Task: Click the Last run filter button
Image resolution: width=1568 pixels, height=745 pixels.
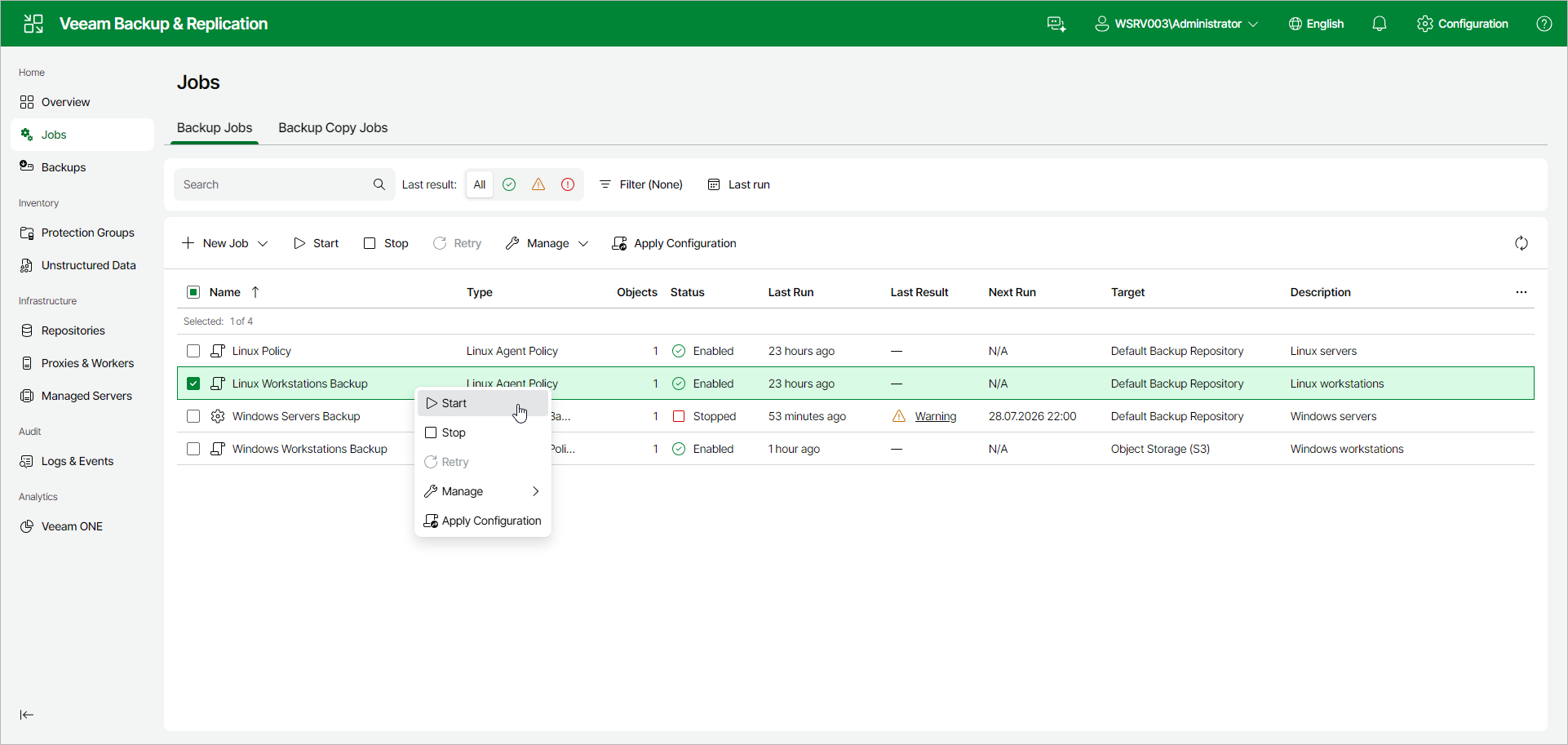Action: coord(738,184)
